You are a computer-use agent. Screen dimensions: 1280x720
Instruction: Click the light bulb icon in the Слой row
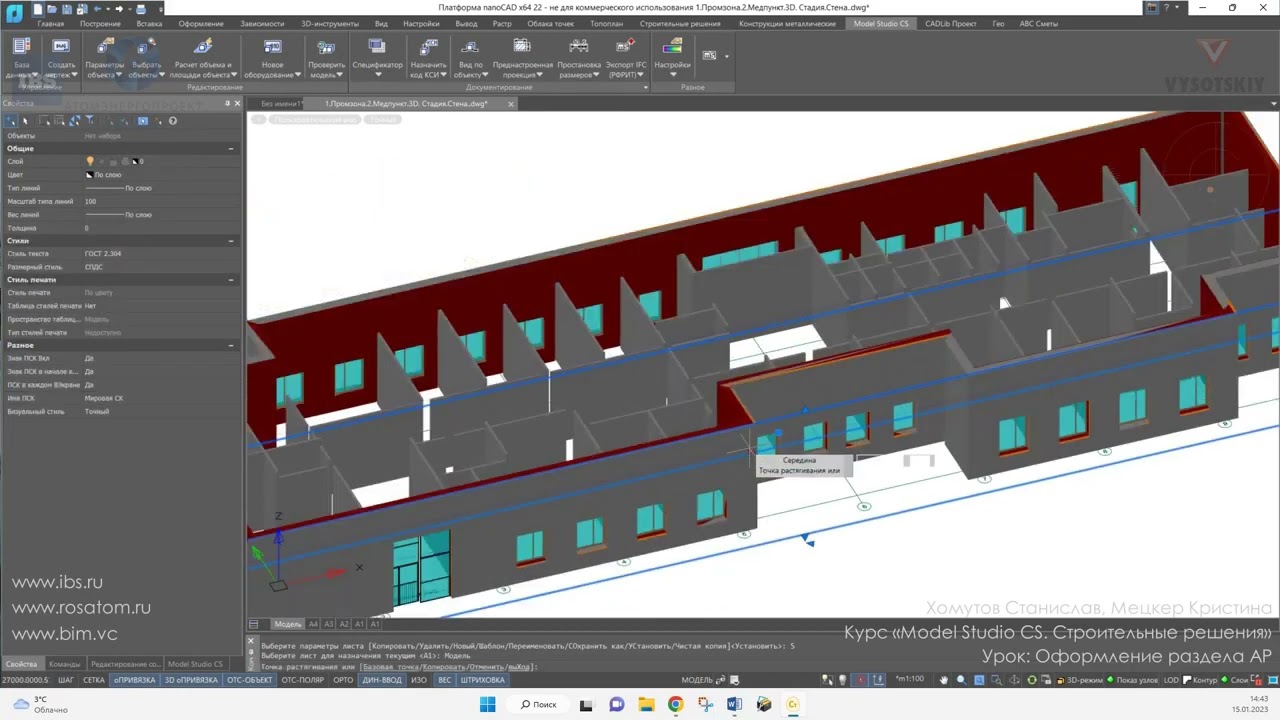point(90,161)
